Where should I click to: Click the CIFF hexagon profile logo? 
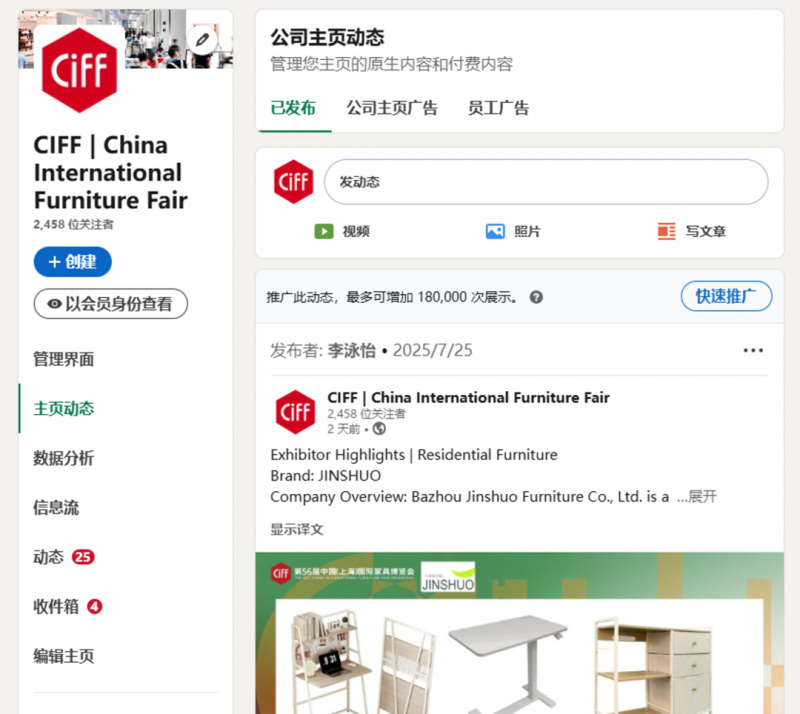click(79, 70)
